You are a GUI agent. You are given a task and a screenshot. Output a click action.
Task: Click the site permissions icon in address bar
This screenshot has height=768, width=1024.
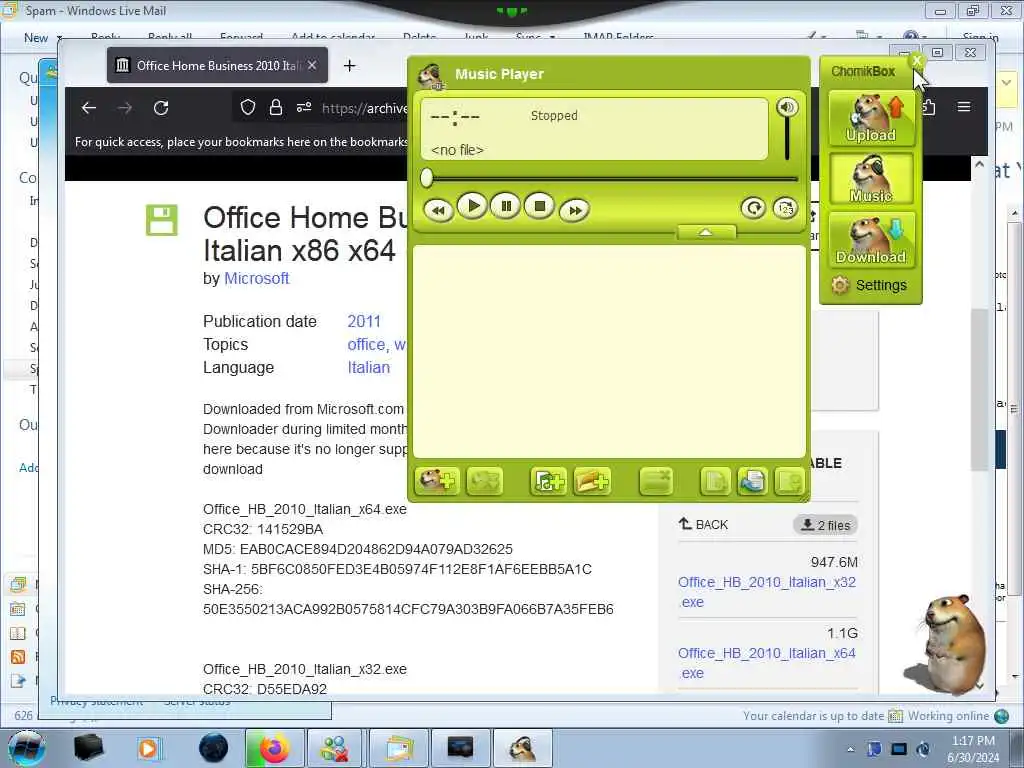tap(304, 107)
